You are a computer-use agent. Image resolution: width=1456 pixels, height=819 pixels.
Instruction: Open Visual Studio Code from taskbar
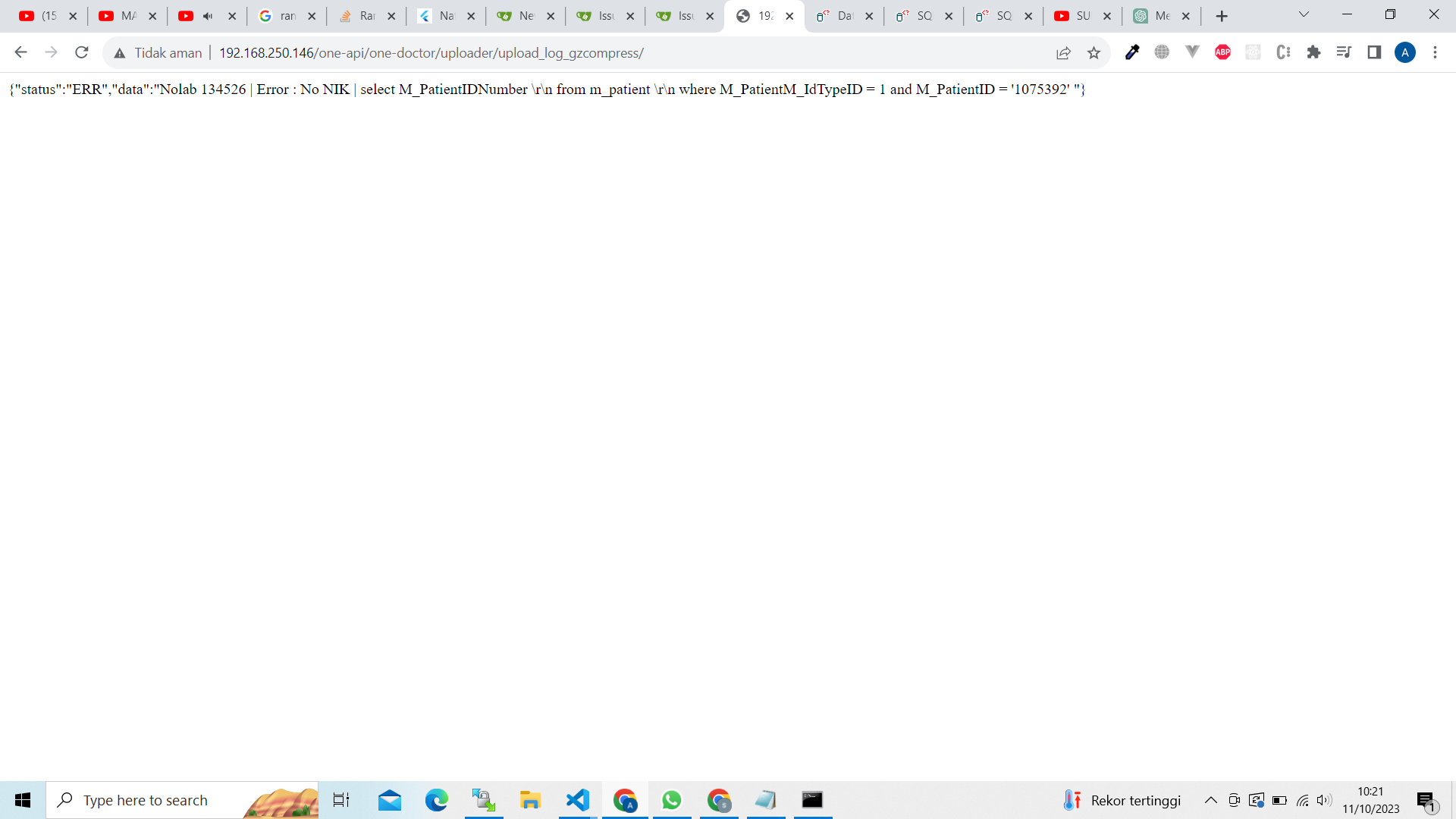[x=578, y=800]
